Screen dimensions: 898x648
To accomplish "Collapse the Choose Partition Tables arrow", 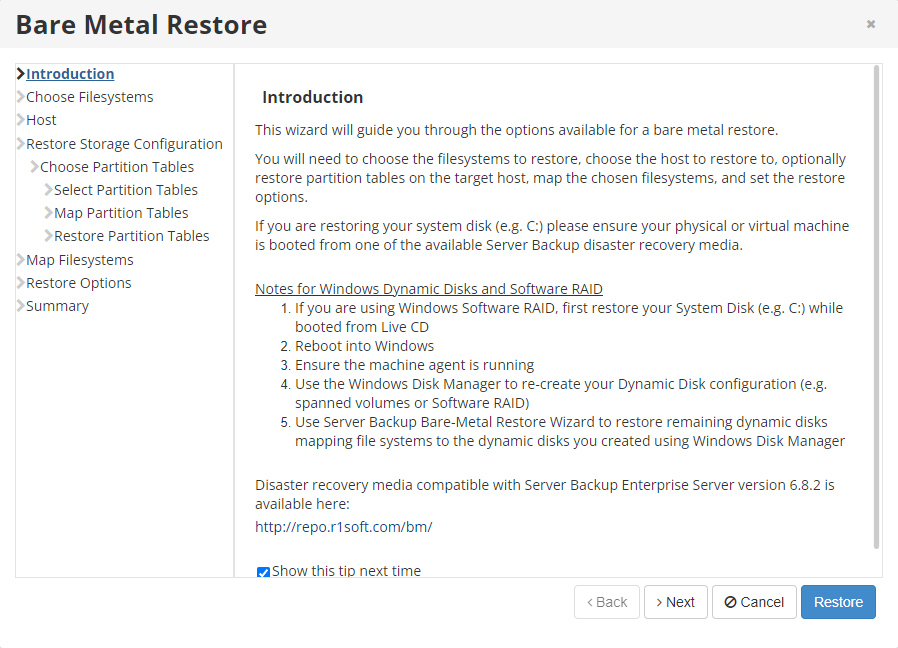I will pyautogui.click(x=34, y=167).
